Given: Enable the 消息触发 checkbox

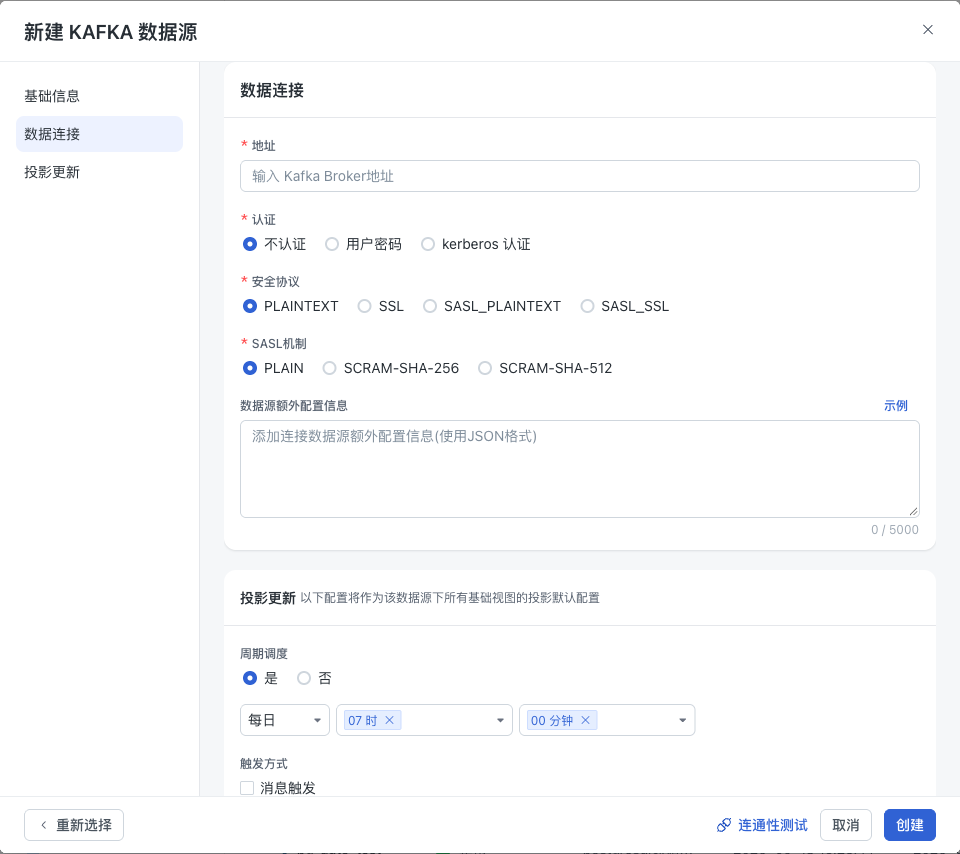Looking at the screenshot, I should click(247, 788).
